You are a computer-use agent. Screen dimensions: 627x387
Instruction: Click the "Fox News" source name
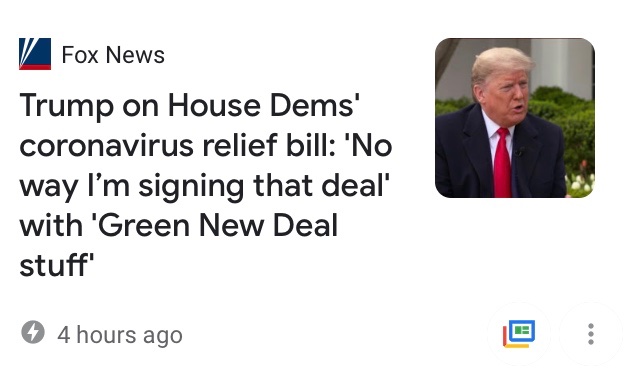coord(113,55)
